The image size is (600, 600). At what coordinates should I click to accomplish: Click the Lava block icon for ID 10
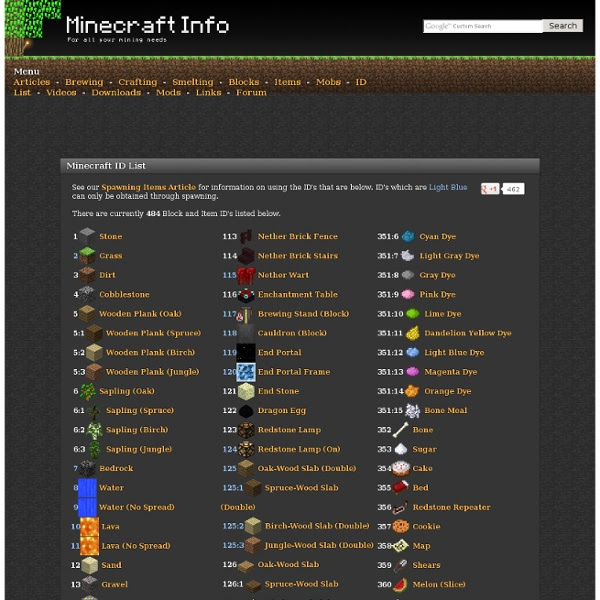pyautogui.click(x=90, y=527)
